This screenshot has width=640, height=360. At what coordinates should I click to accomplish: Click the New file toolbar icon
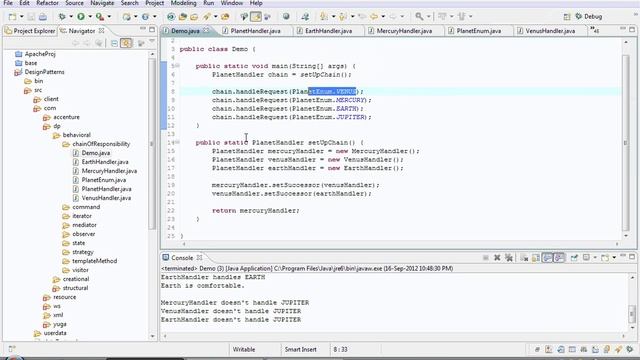click(x=12, y=17)
